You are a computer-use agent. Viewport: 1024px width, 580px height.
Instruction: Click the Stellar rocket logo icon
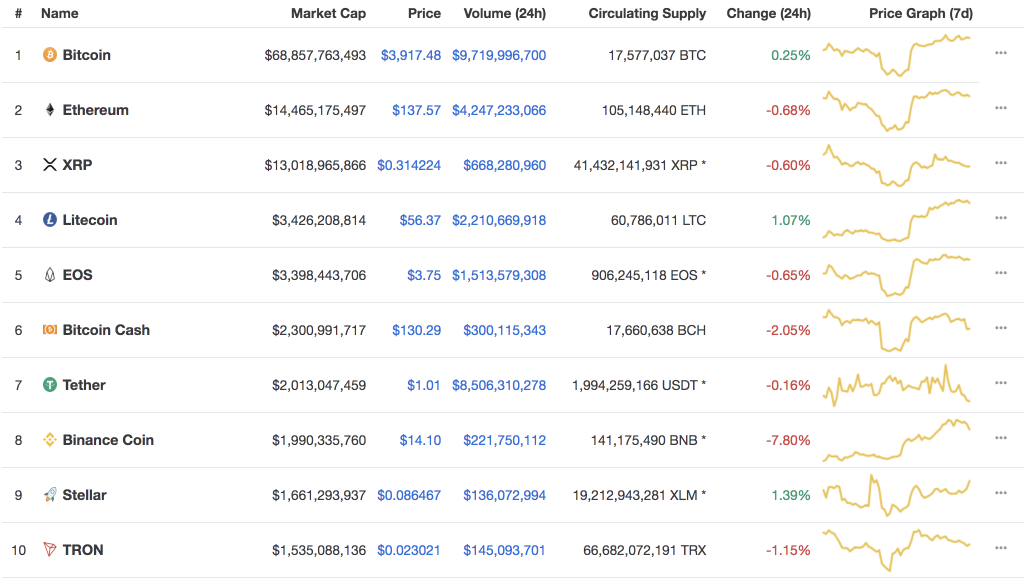(50, 494)
